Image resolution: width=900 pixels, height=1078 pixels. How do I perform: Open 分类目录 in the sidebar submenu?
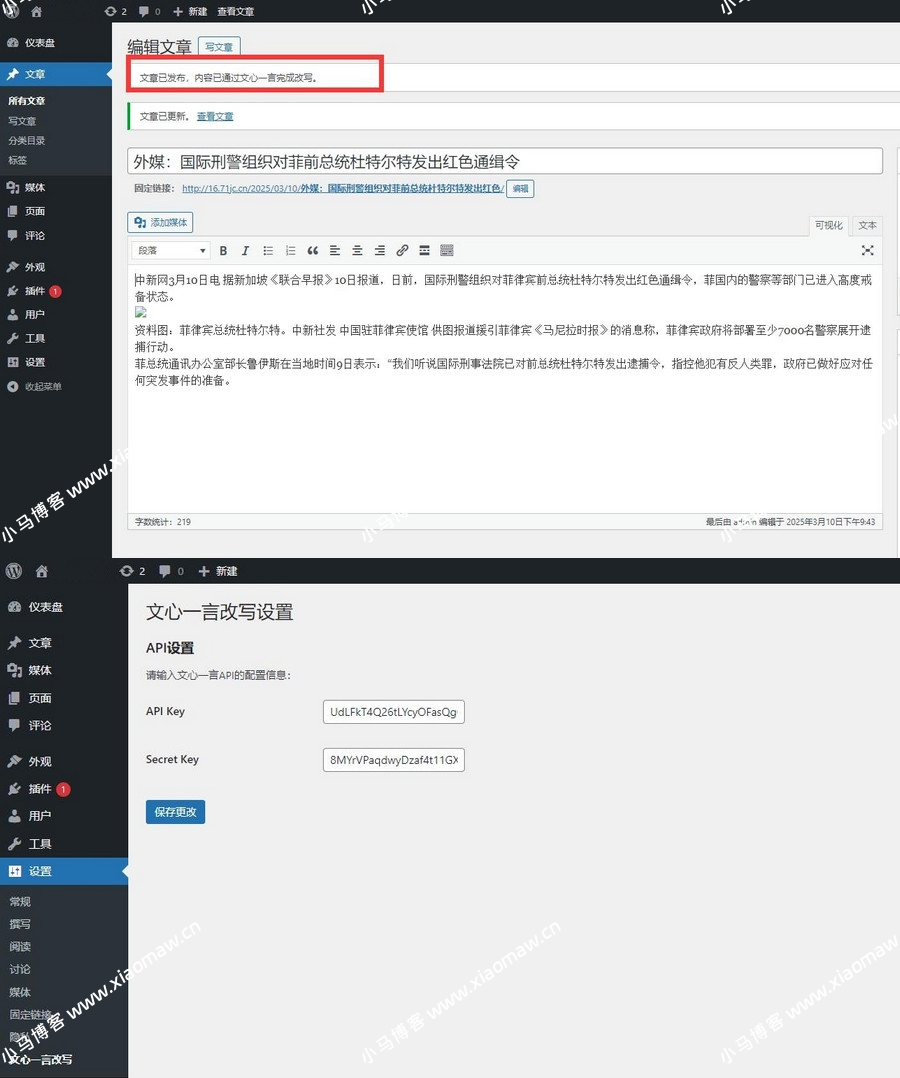27,140
